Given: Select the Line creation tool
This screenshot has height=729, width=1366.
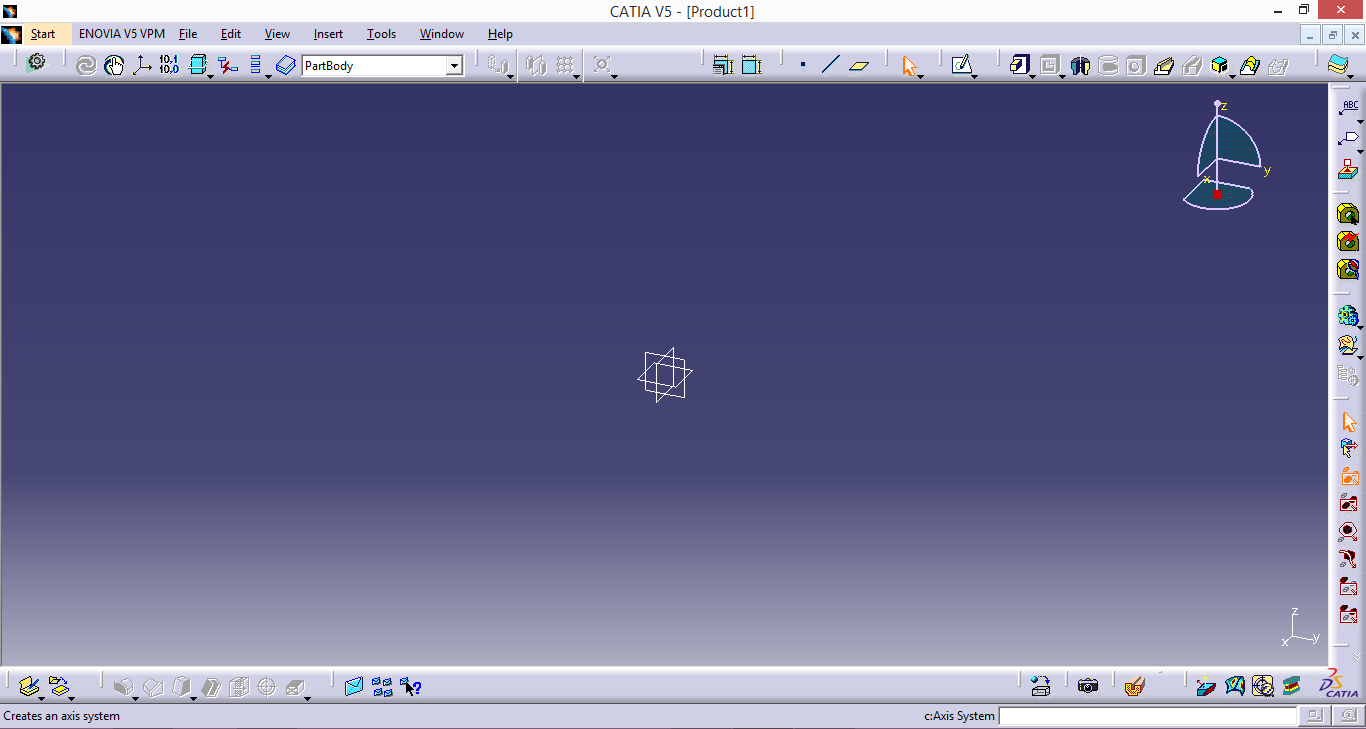Looking at the screenshot, I should click(x=830, y=65).
